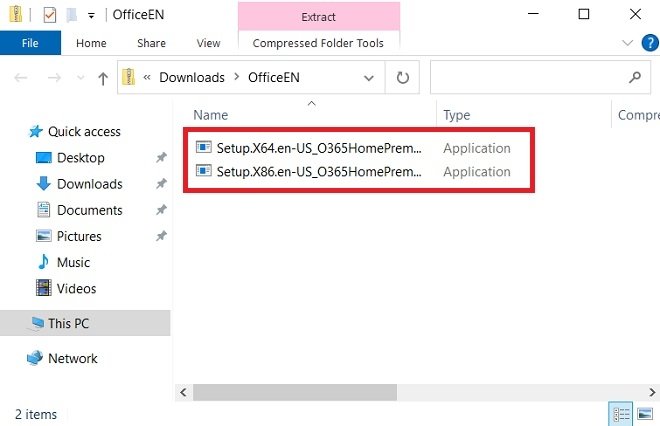Viewport: 660px width, 426px height.
Task: Select This PC in the navigation pane
Action: [x=85, y=323]
